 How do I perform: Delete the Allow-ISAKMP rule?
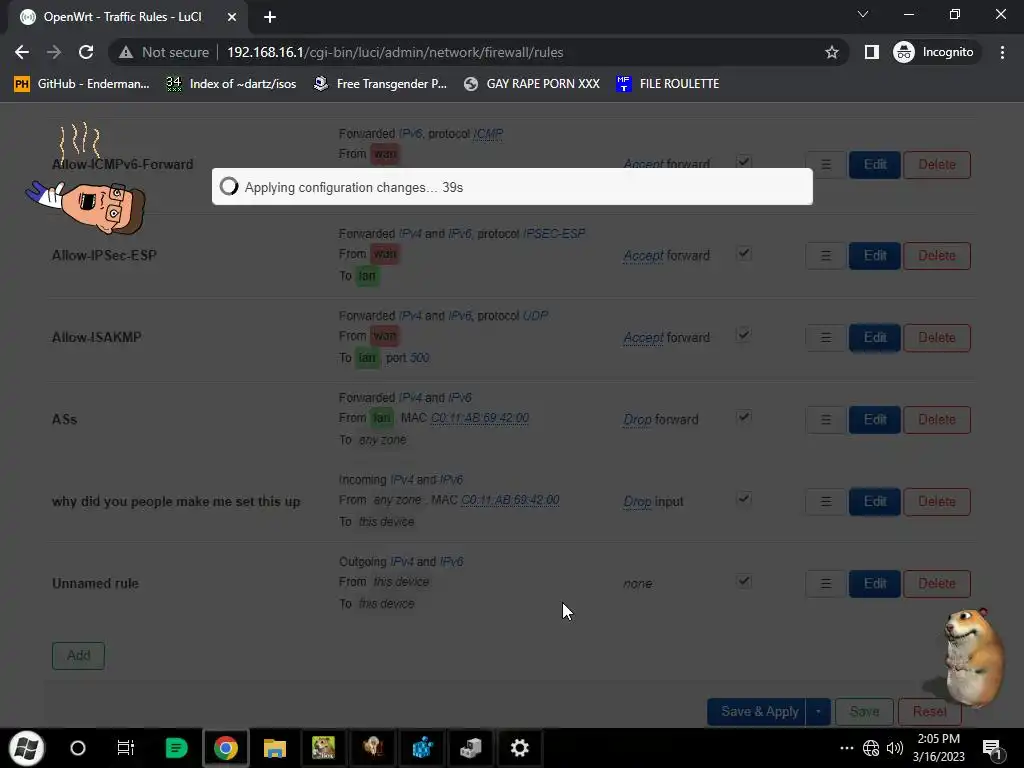click(936, 338)
